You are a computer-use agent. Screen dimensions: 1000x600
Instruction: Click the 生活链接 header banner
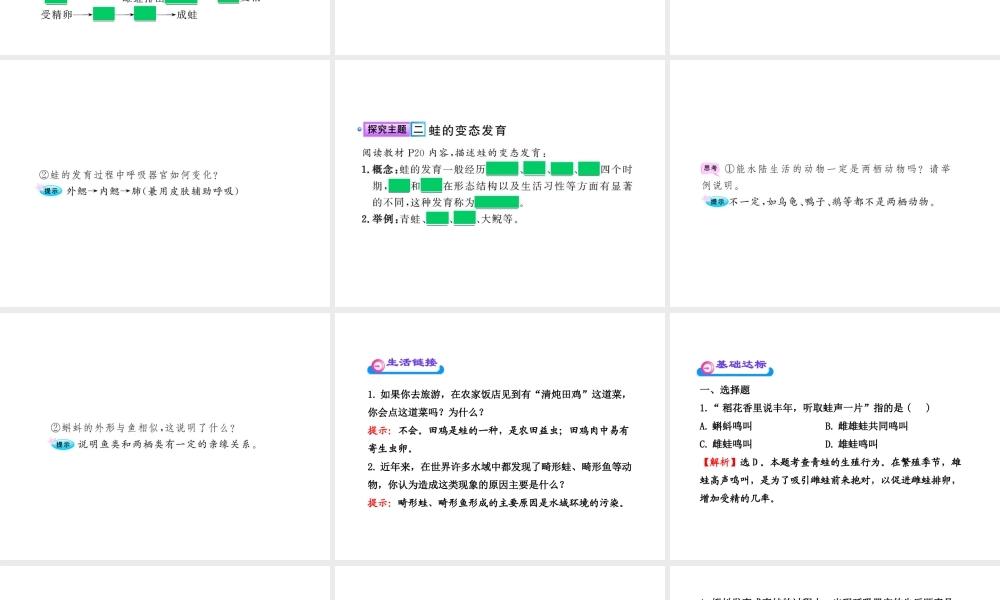pos(406,365)
